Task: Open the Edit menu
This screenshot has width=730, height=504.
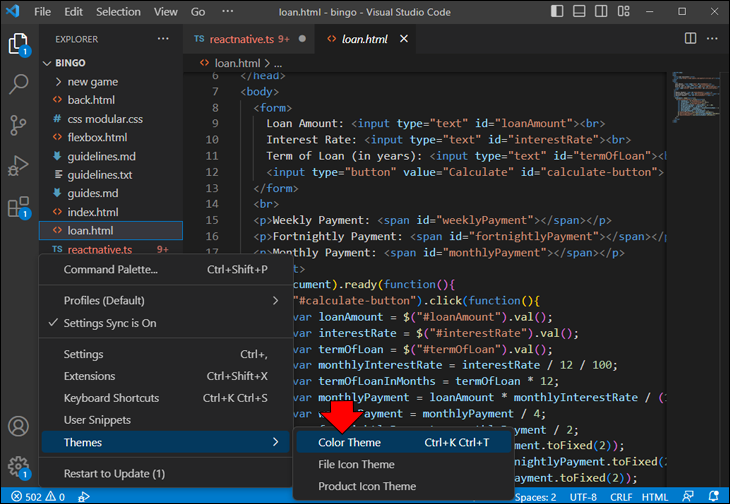Action: [x=74, y=12]
